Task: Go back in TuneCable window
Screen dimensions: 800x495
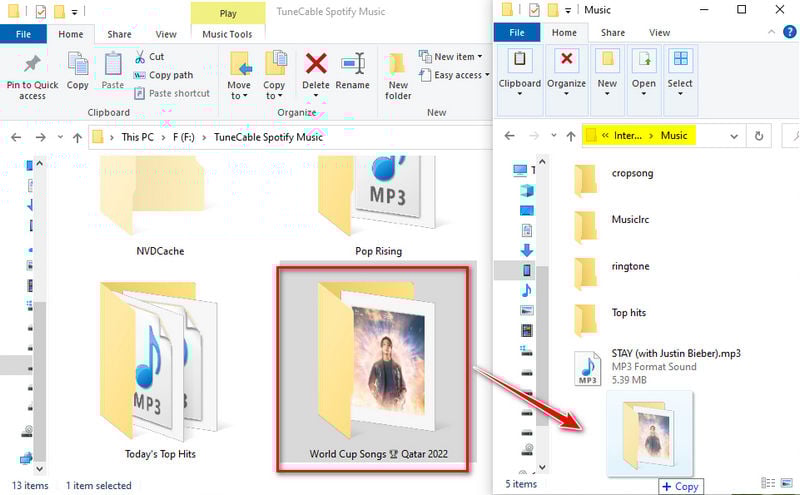Action: 16,137
